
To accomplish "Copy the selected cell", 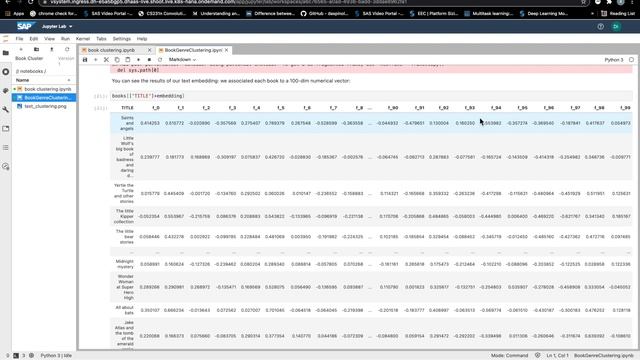I will [117, 60].
